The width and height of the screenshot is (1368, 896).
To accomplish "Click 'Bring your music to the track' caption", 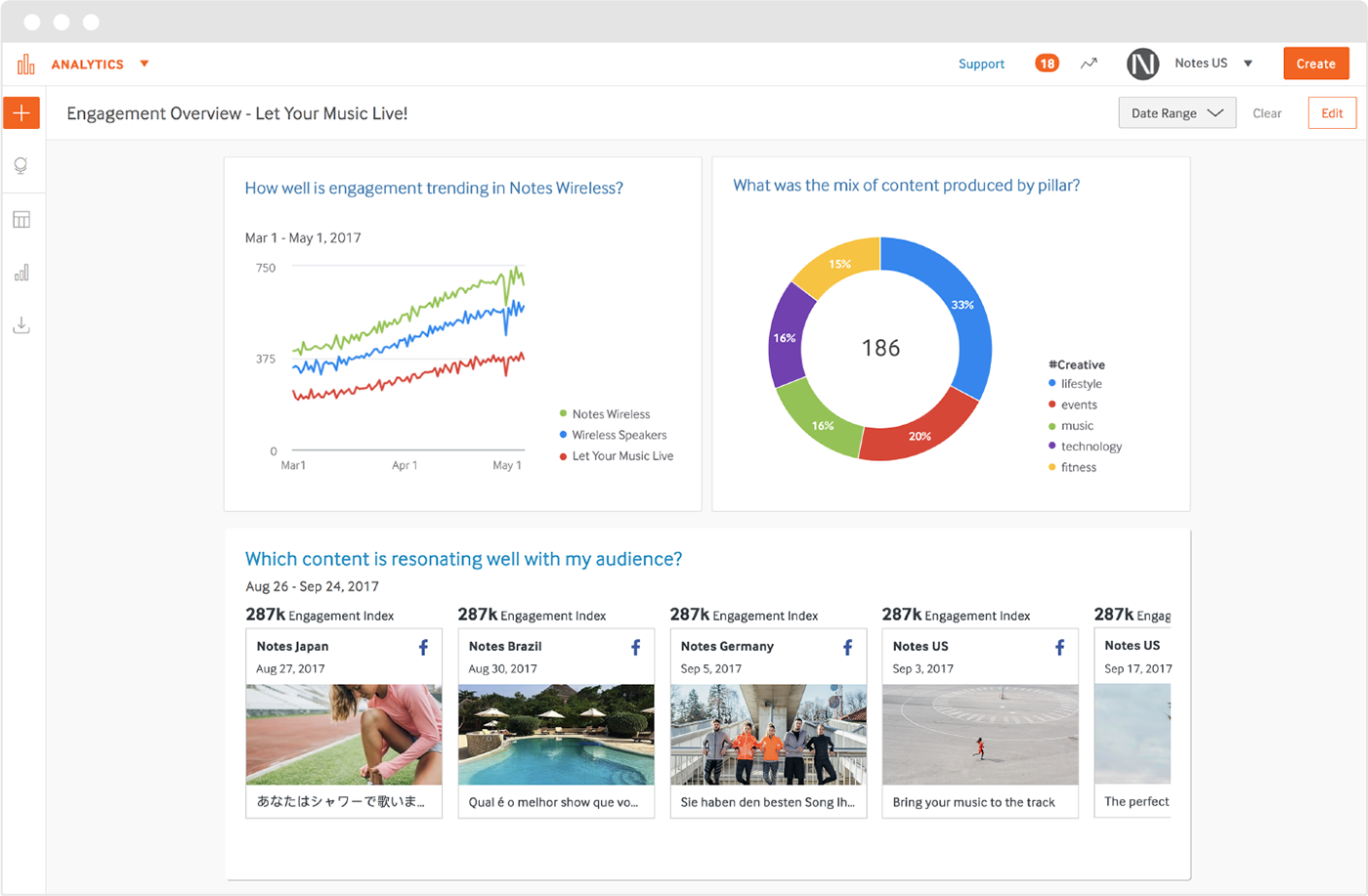I will coord(973,802).
